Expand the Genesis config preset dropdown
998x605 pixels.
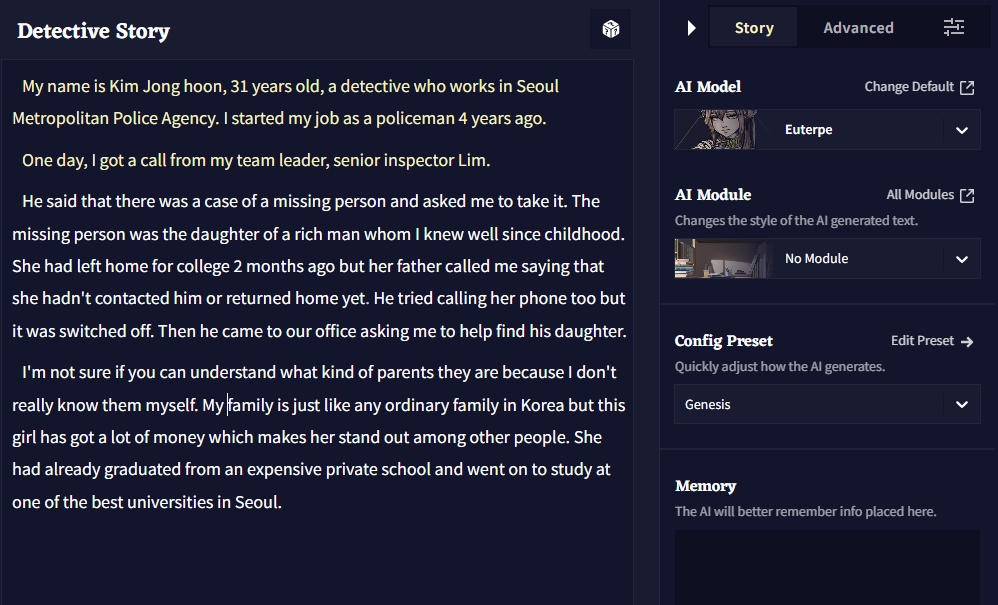[x=961, y=405]
